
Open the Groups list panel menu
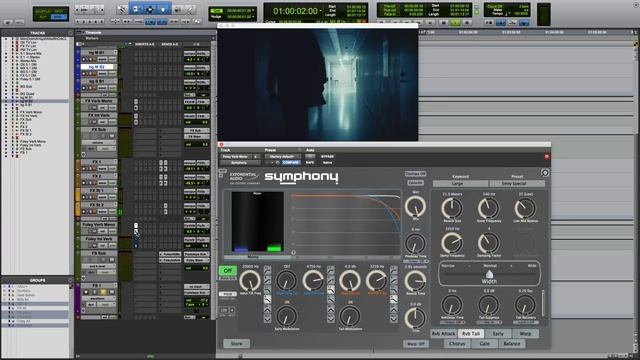coord(70,280)
